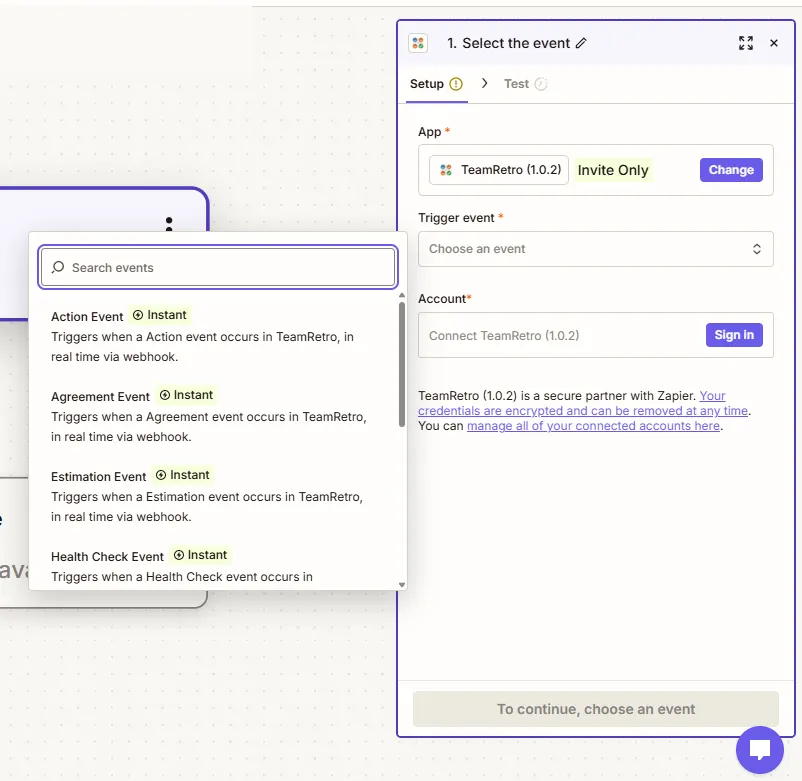Click the TeamRetro logo in app chip
The width and height of the screenshot is (802, 781).
[445, 170]
